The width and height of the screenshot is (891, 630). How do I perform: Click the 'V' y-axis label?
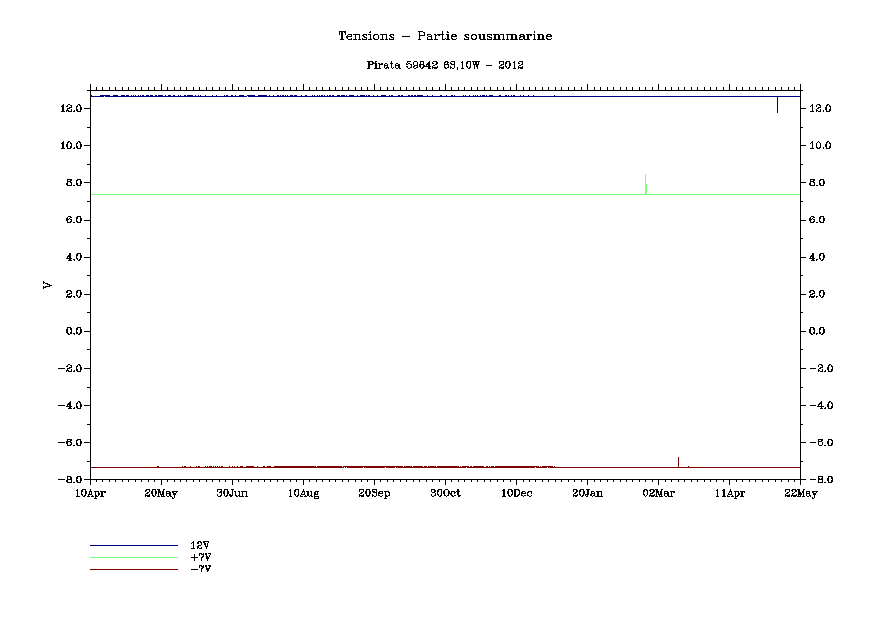point(47,286)
